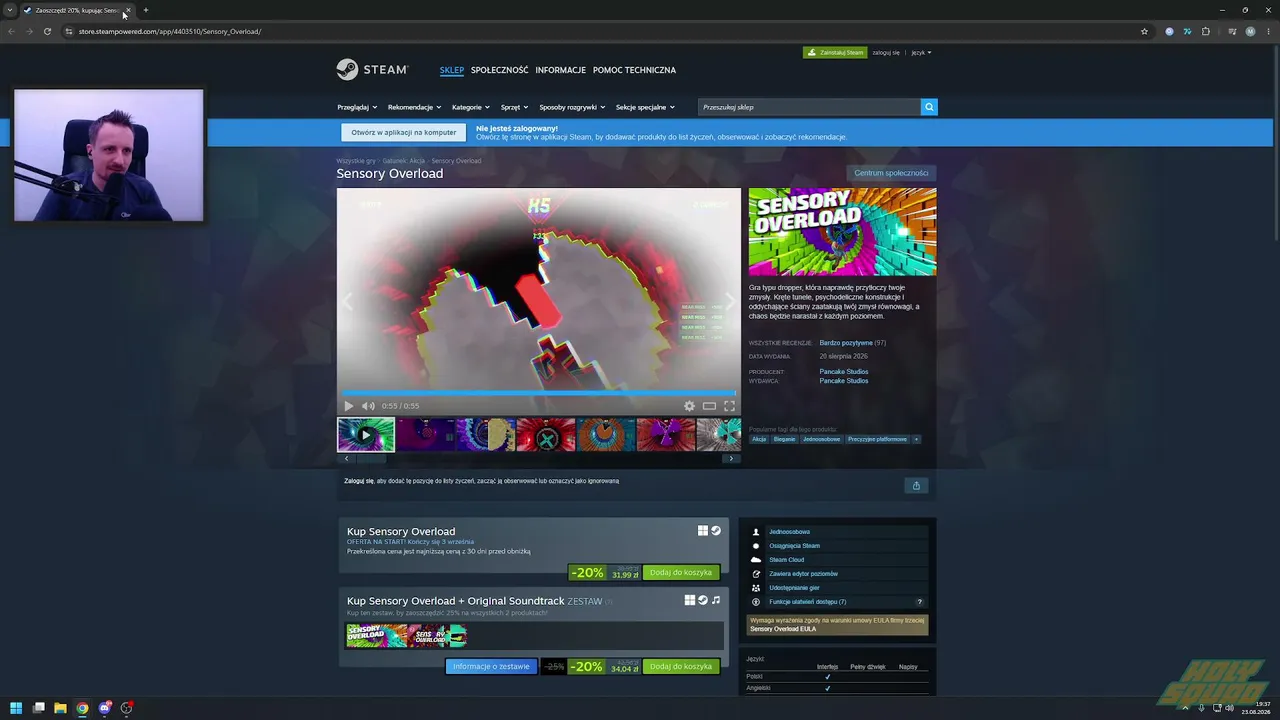Expand the Sposoby rozgrywki menu
Image resolution: width=1280 pixels, height=720 pixels.
coord(572,107)
